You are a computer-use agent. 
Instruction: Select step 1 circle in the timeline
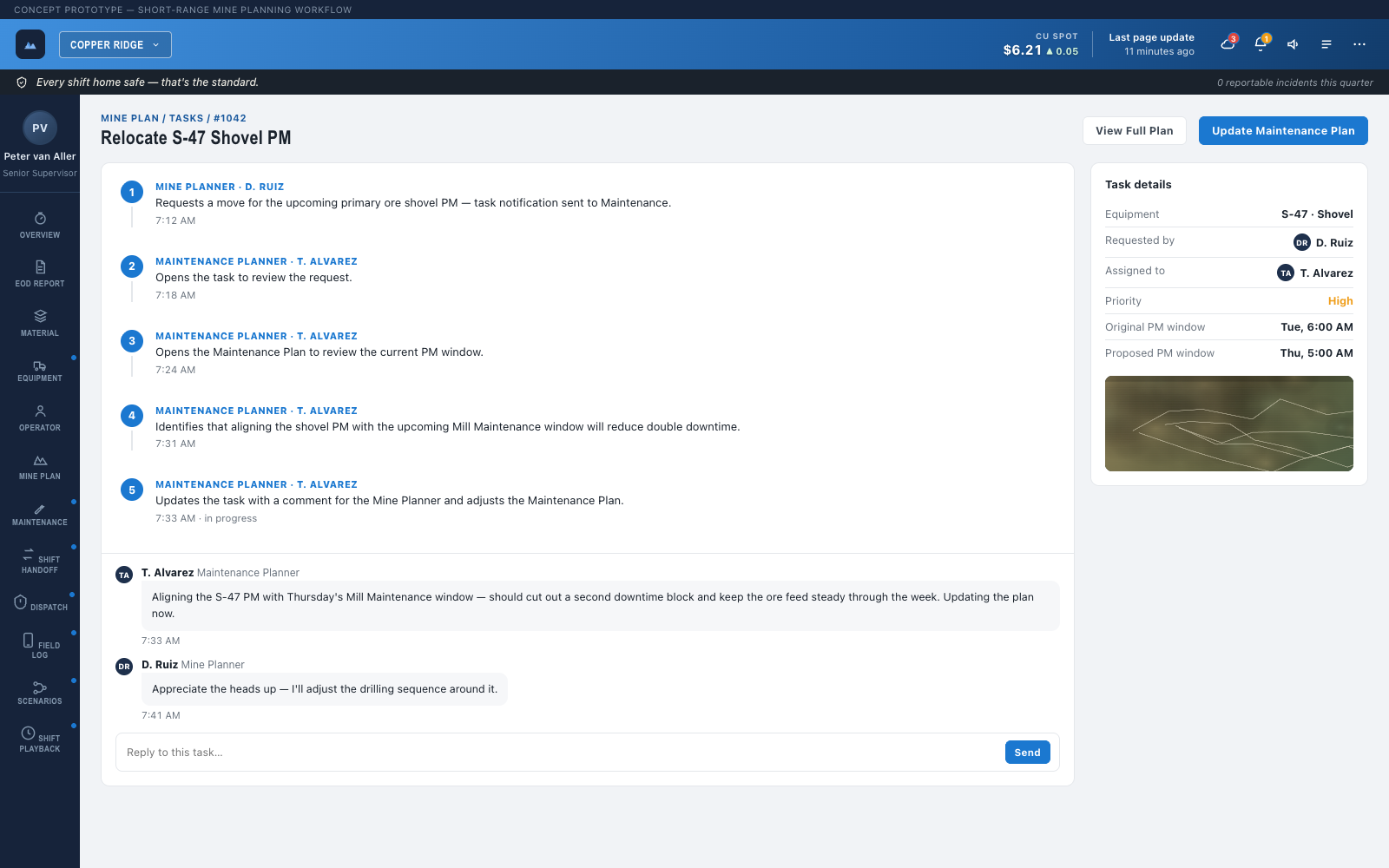132,192
